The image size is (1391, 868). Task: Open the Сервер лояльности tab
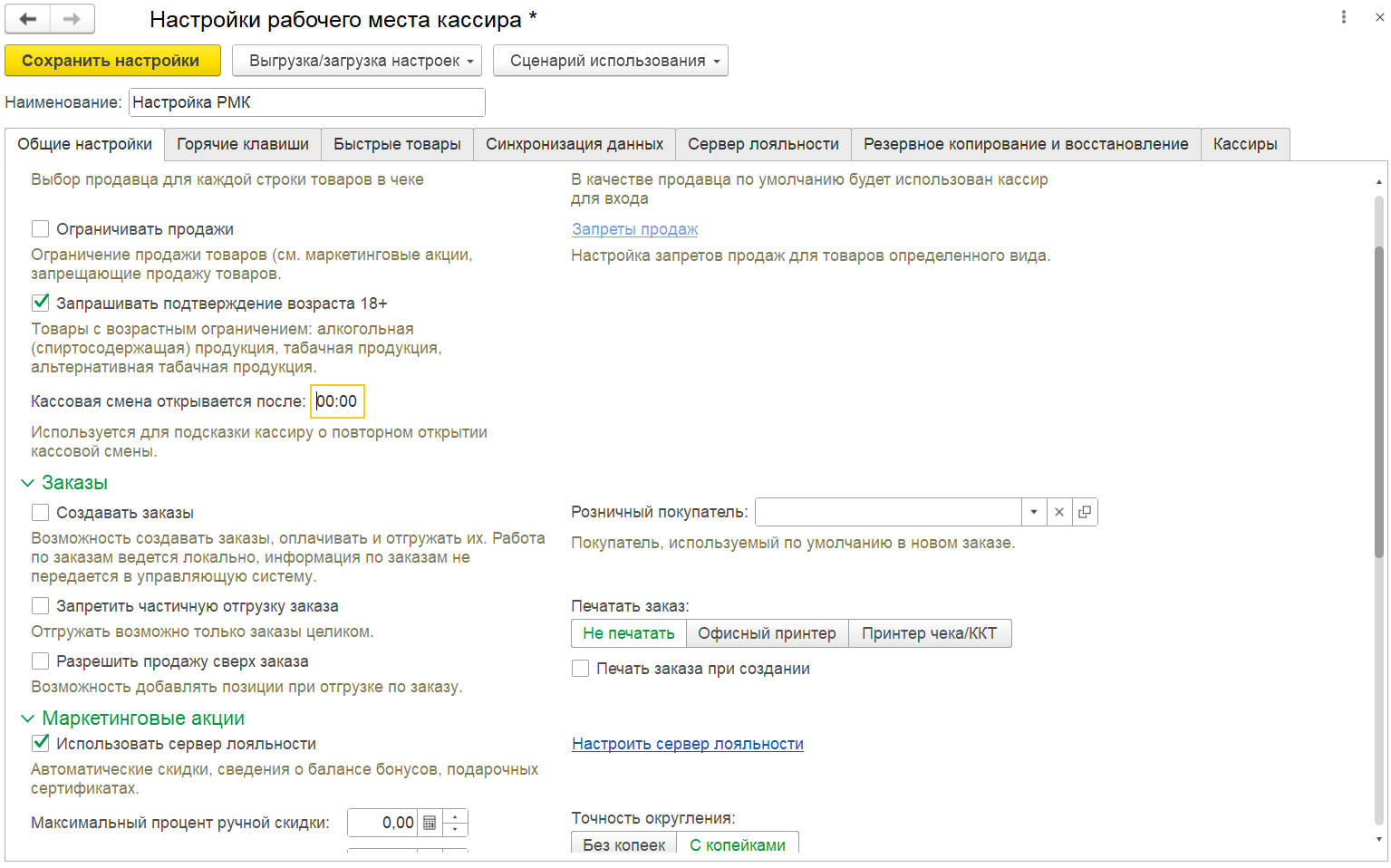pyautogui.click(x=764, y=144)
